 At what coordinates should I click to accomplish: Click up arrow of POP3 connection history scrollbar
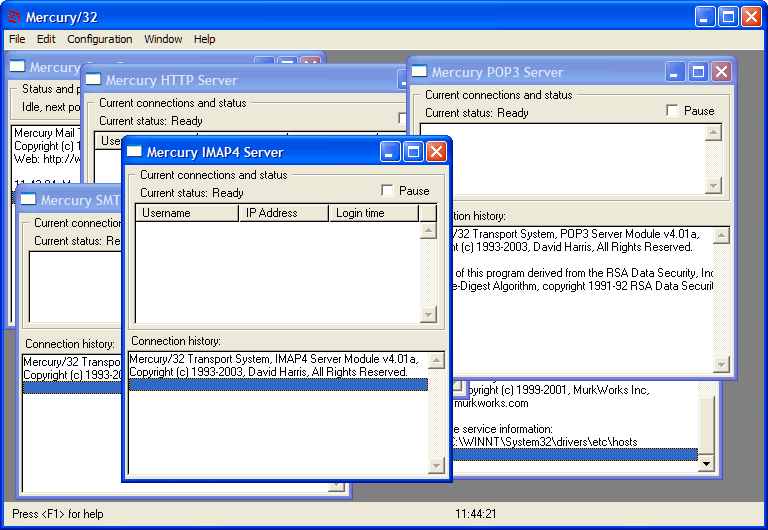[721, 236]
